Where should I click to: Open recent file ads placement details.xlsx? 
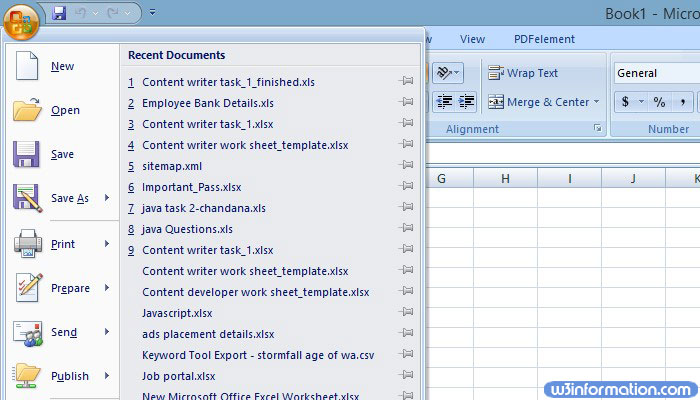(208, 334)
